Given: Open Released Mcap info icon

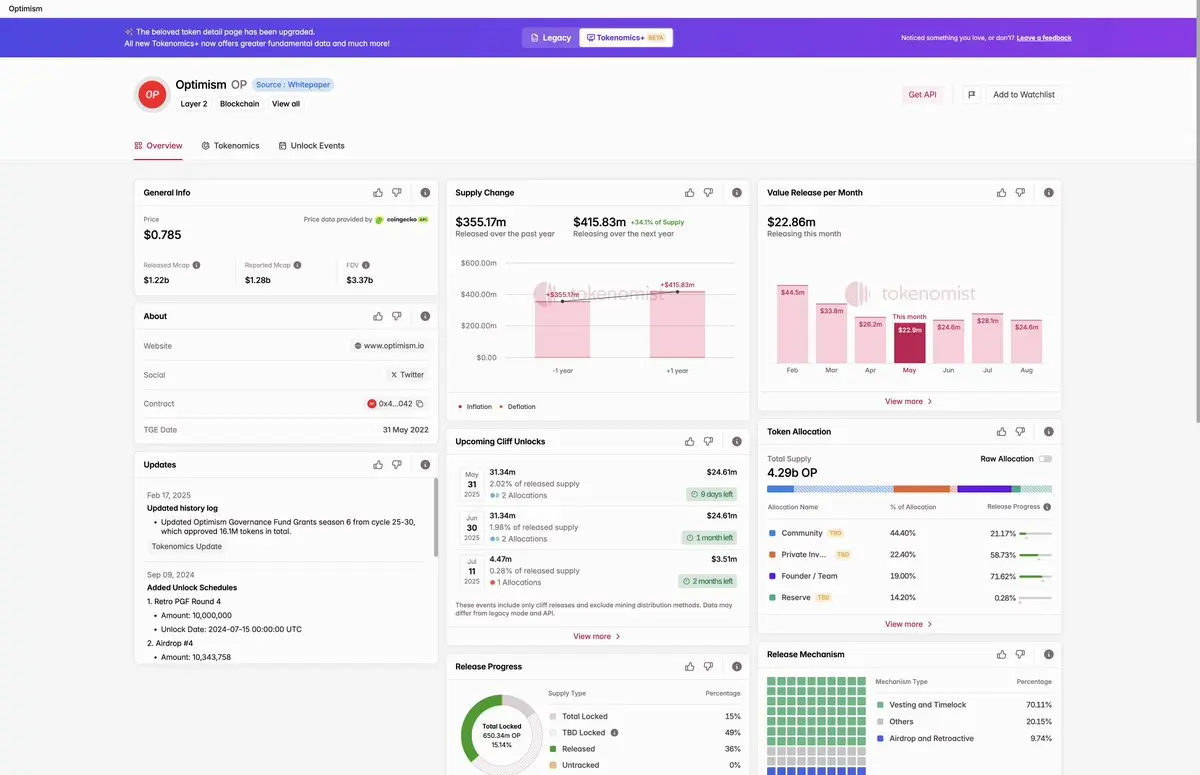Looking at the screenshot, I should tap(196, 265).
